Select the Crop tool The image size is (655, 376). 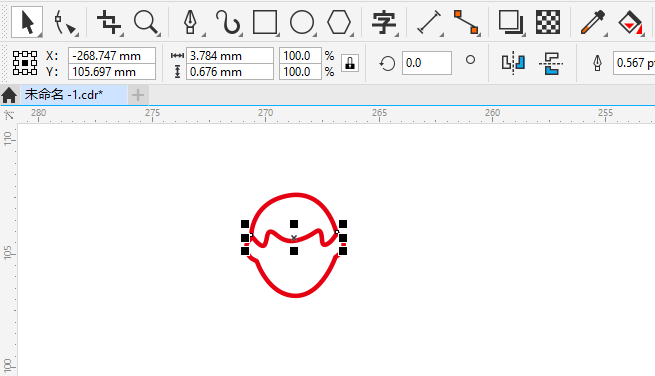coord(109,22)
